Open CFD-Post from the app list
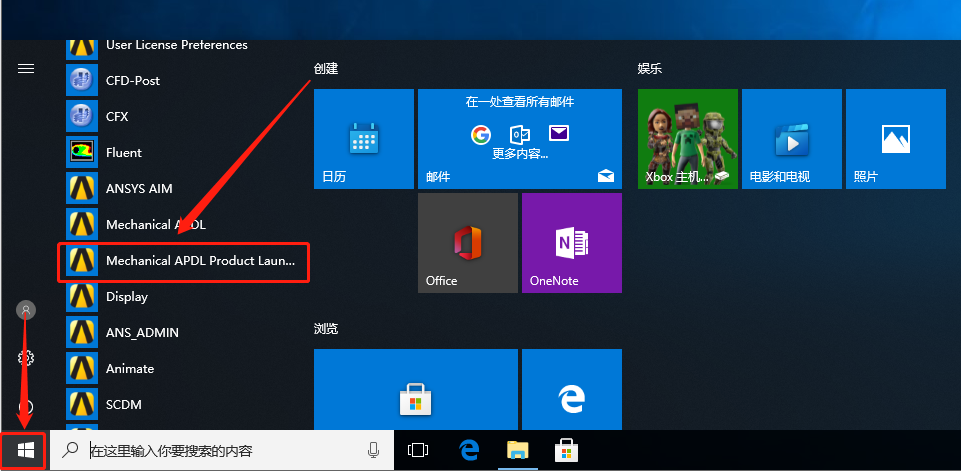This screenshot has width=961, height=471. [184, 80]
